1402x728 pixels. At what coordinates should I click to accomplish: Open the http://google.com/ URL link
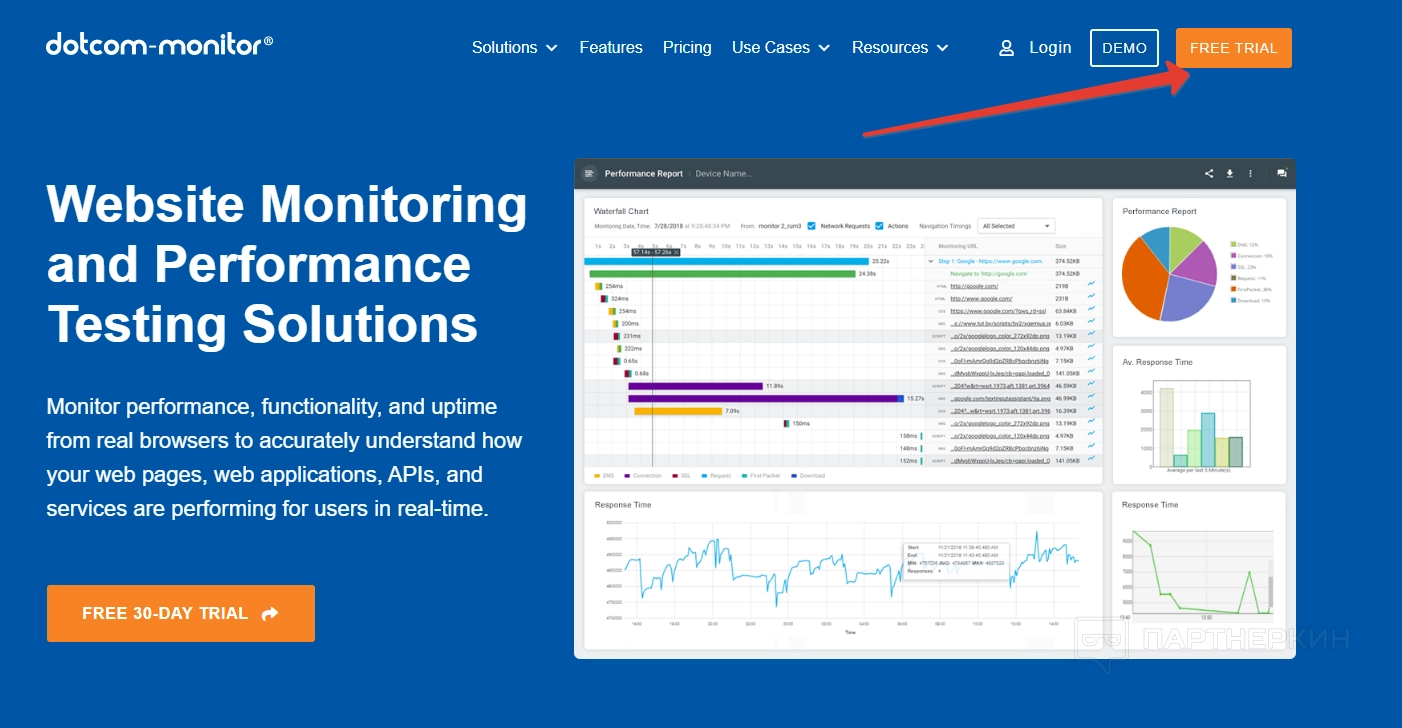pos(974,286)
